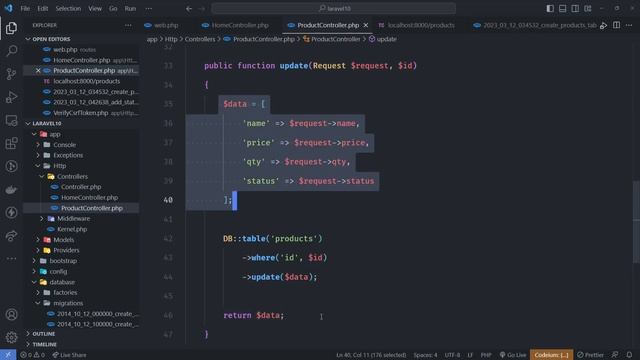This screenshot has width=640, height=360.
Task: Click the Codeium status item
Action: point(551,355)
